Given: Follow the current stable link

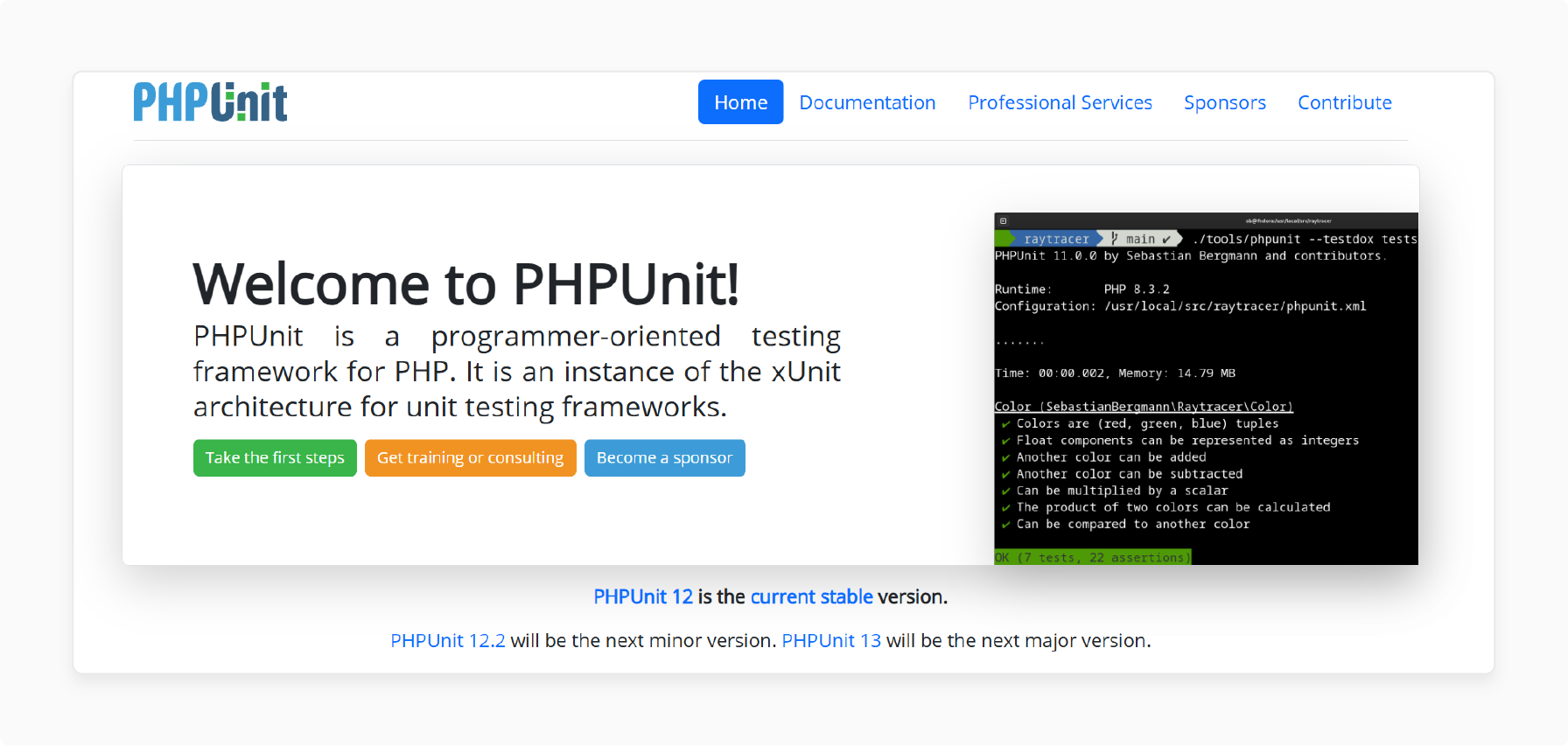Looking at the screenshot, I should point(811,596).
